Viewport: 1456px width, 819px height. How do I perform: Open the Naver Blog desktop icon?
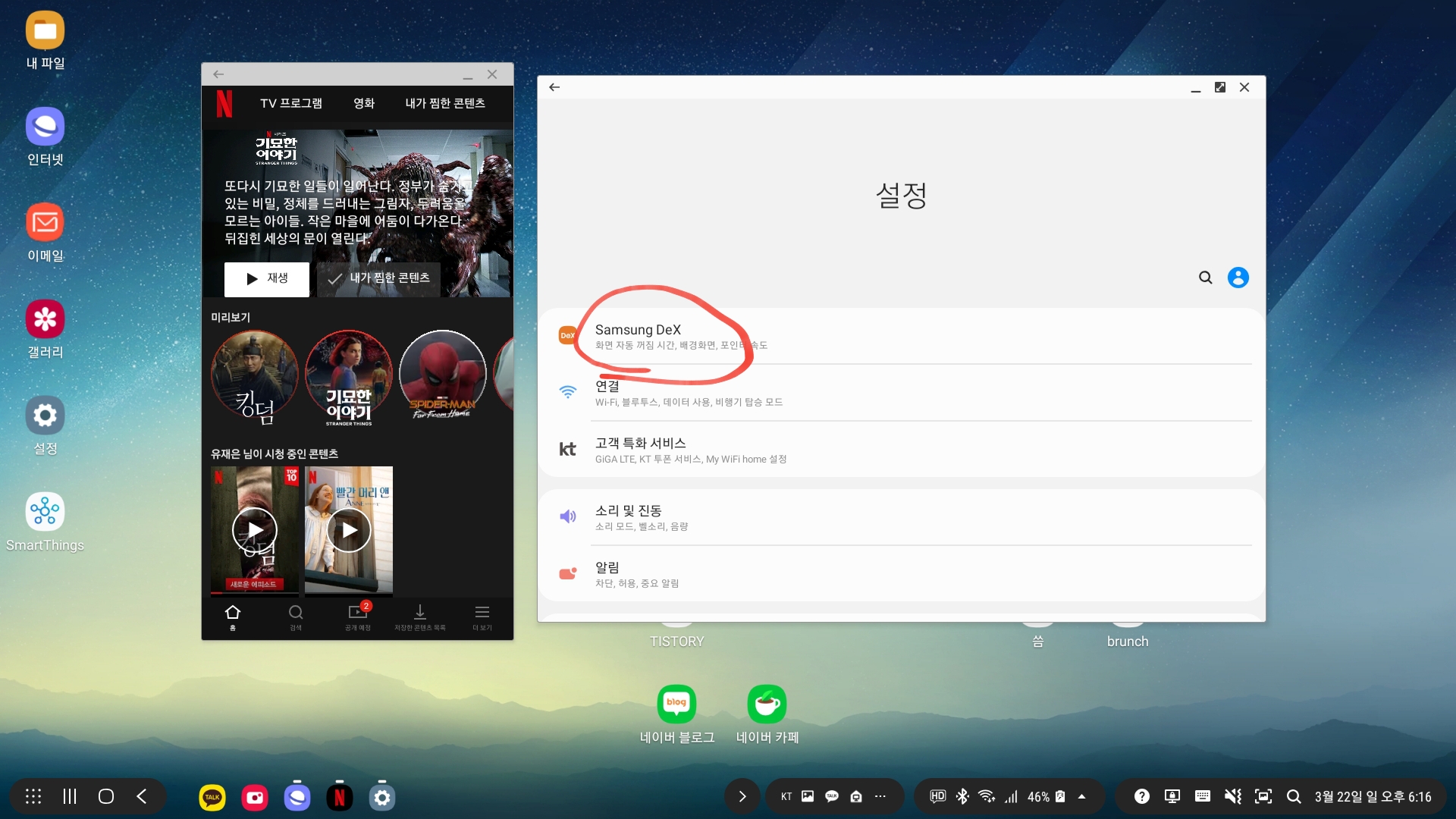click(676, 704)
